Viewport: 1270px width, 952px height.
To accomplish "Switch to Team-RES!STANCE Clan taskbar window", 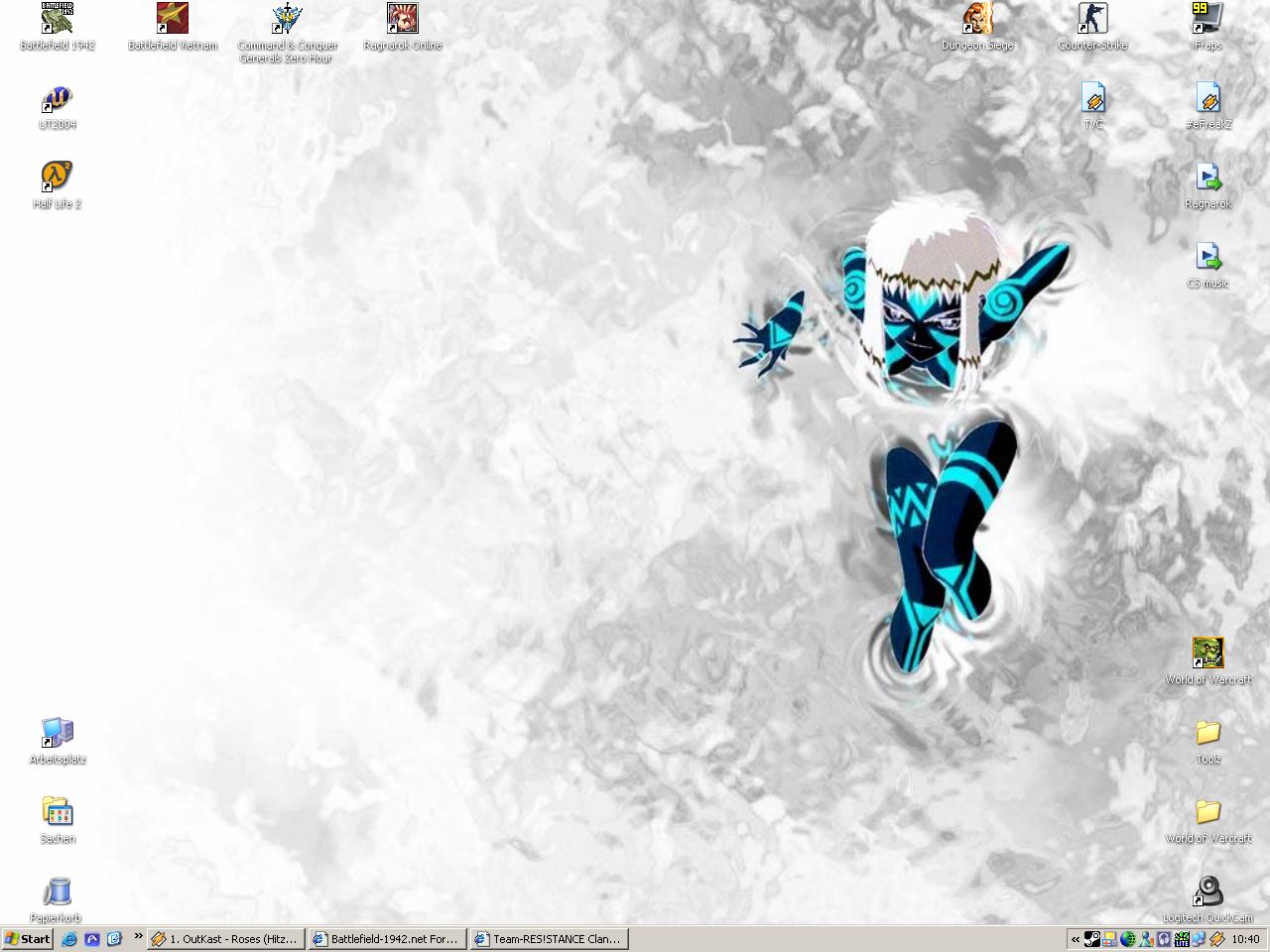I will coord(549,939).
